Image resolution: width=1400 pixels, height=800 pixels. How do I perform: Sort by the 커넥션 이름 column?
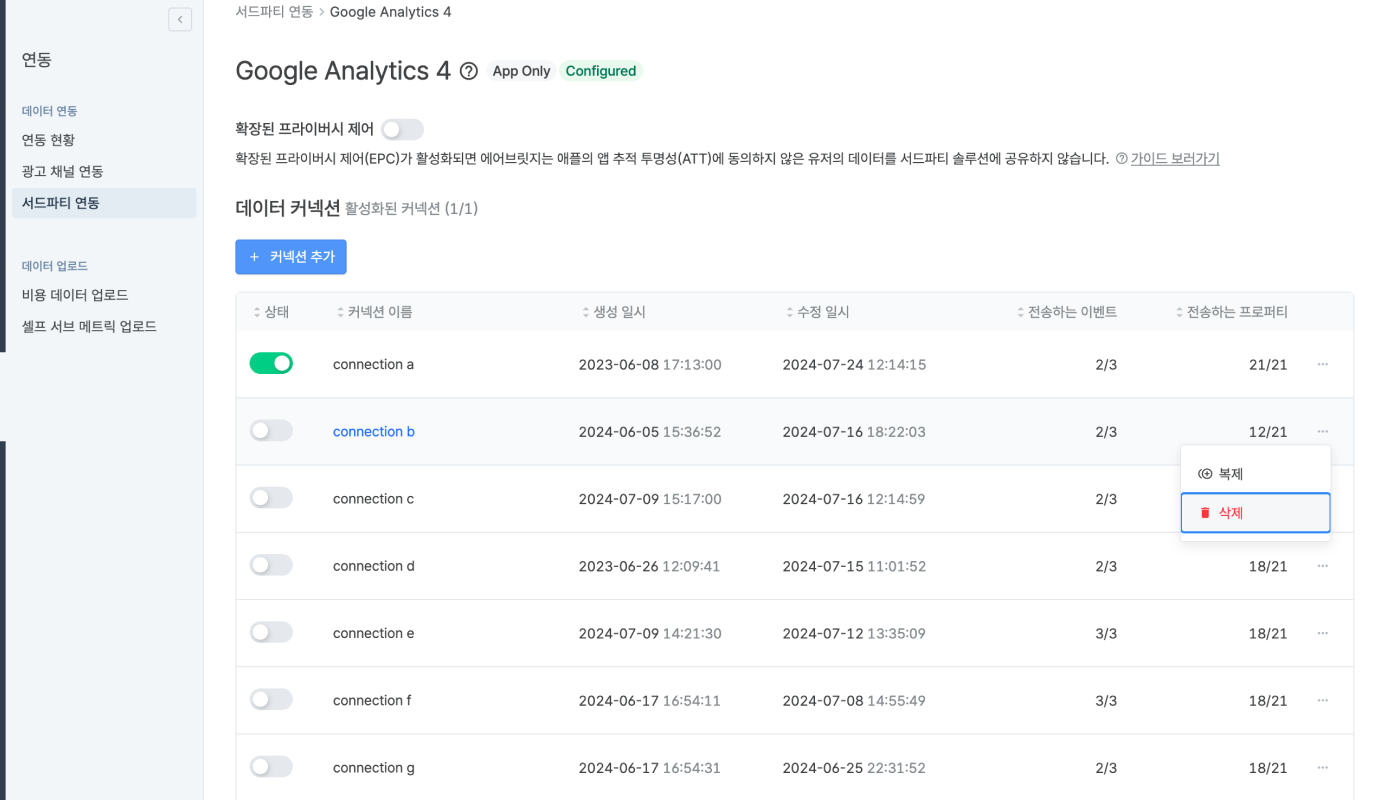coord(374,312)
